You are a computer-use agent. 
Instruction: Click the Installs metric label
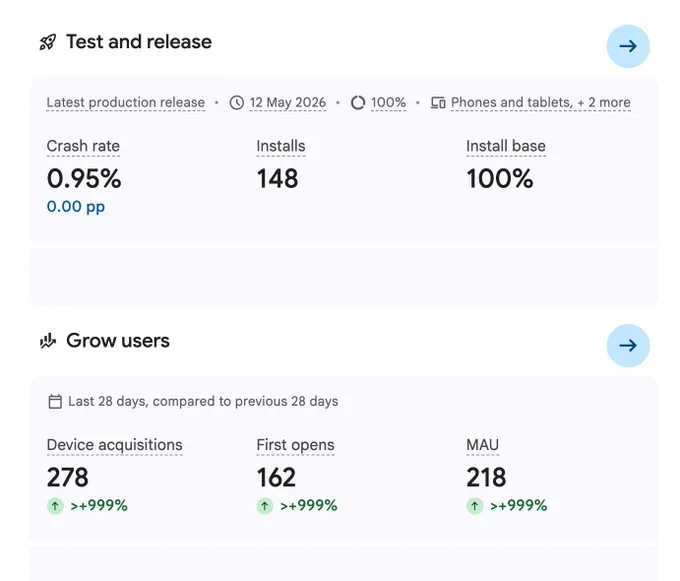[x=281, y=146]
